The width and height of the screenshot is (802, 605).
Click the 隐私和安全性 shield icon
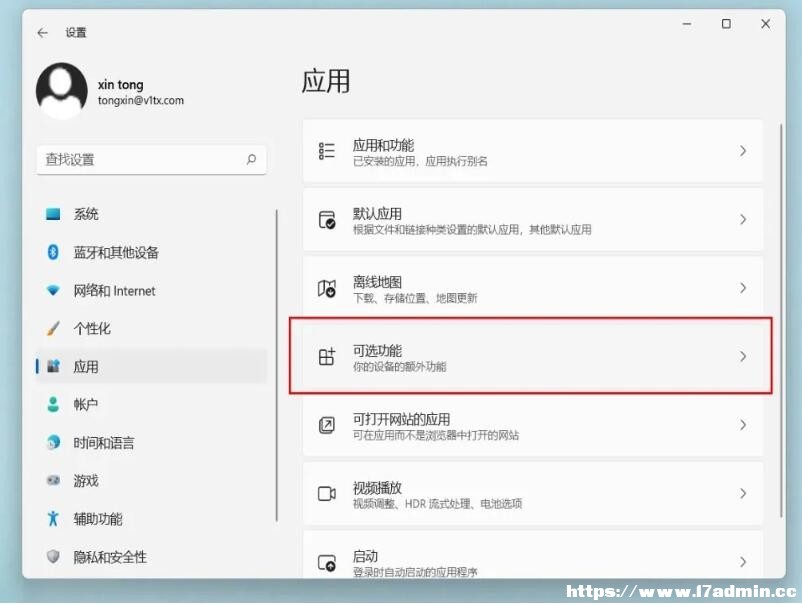[53, 556]
